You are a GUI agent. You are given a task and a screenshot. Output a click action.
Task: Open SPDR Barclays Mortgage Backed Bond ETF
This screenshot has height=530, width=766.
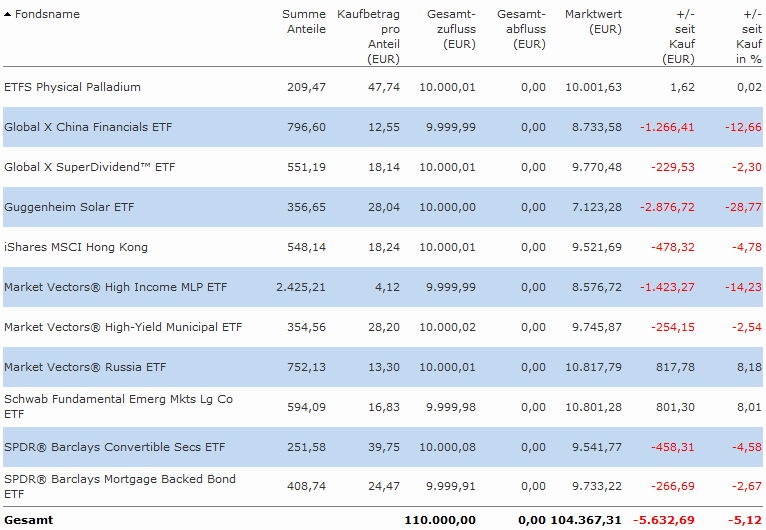[x=120, y=479]
